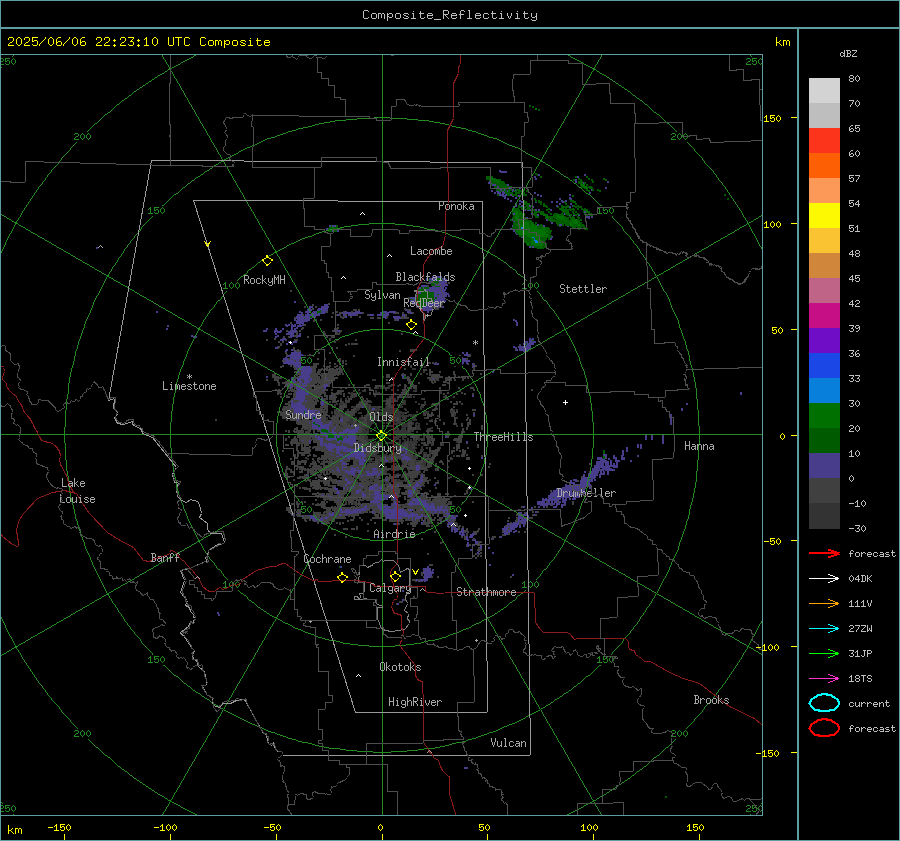The image size is (900, 841).
Task: Click the HighRiver city label
Action: pyautogui.click(x=415, y=702)
